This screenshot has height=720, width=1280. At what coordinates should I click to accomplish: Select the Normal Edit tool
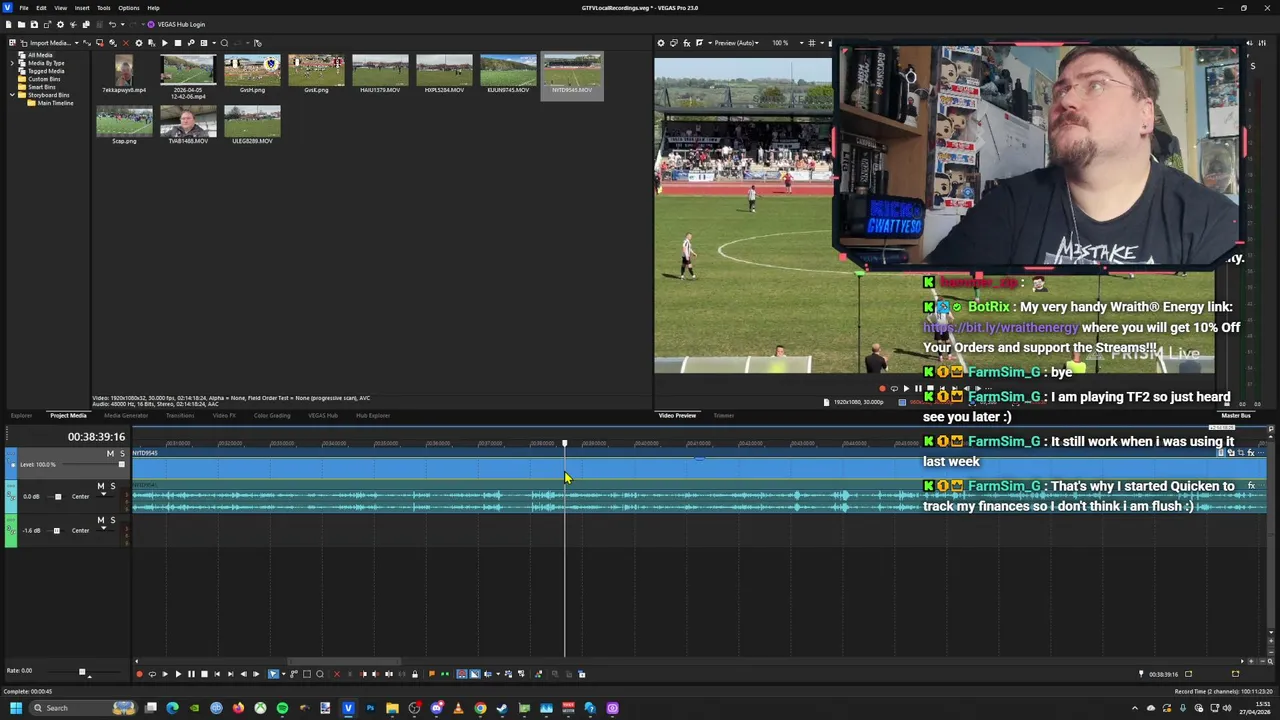point(273,674)
